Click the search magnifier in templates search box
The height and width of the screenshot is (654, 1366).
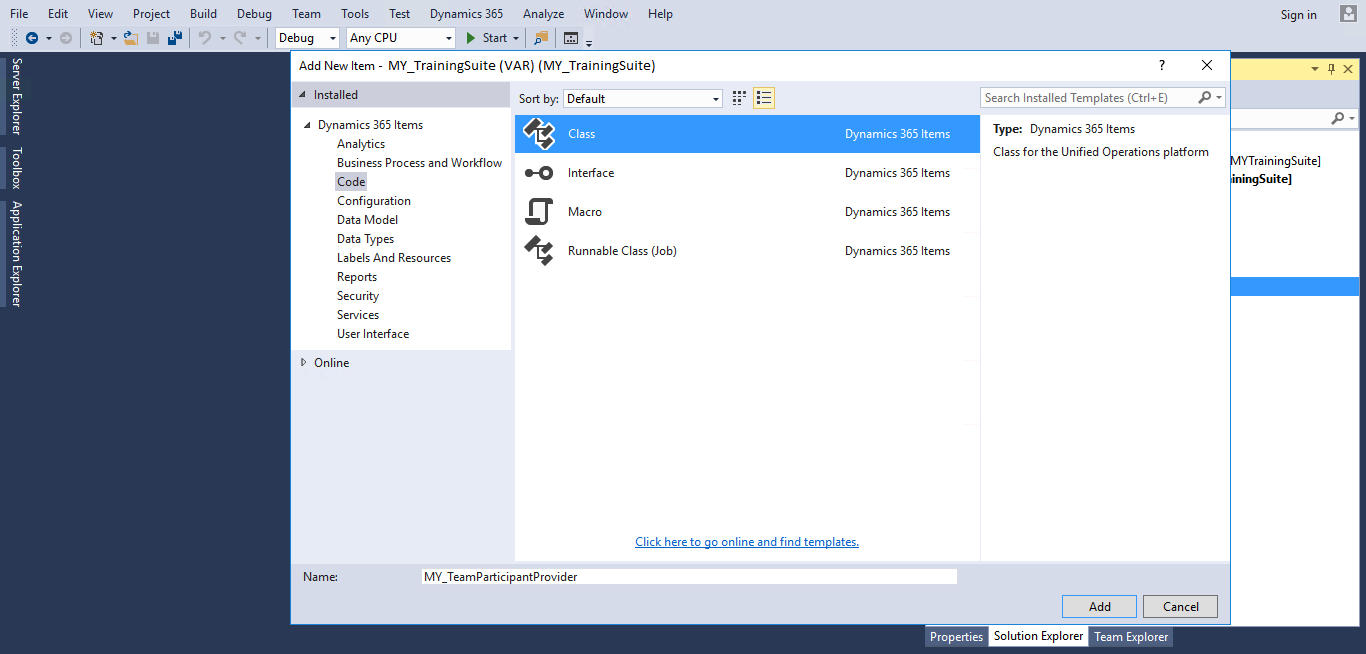tap(1206, 97)
